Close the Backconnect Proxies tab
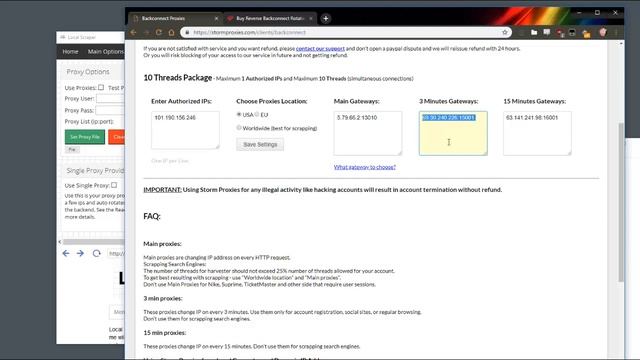 click(216, 18)
